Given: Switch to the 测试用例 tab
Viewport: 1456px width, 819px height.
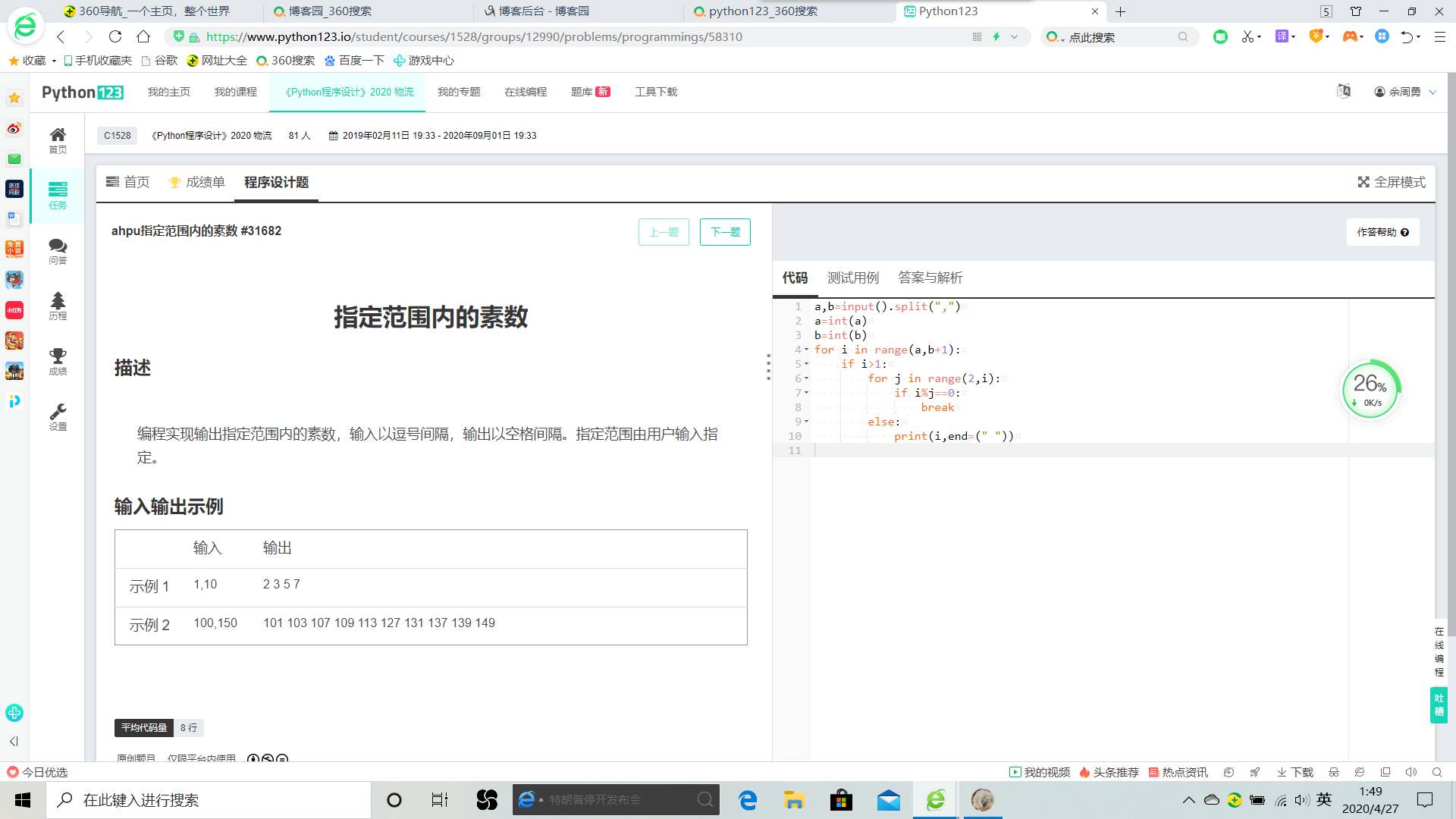Looking at the screenshot, I should (852, 278).
